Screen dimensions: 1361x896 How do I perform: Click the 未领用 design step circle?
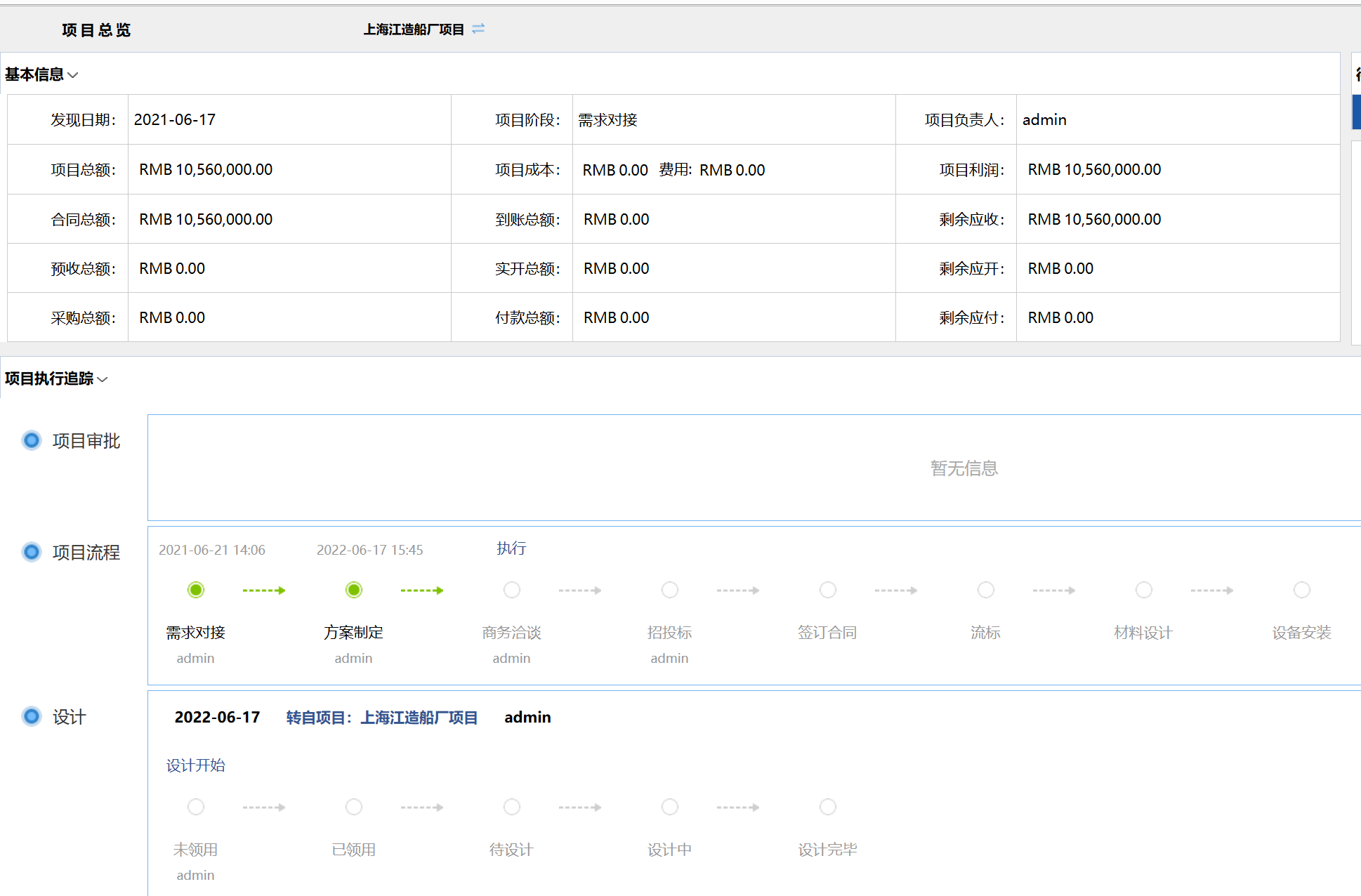point(196,807)
